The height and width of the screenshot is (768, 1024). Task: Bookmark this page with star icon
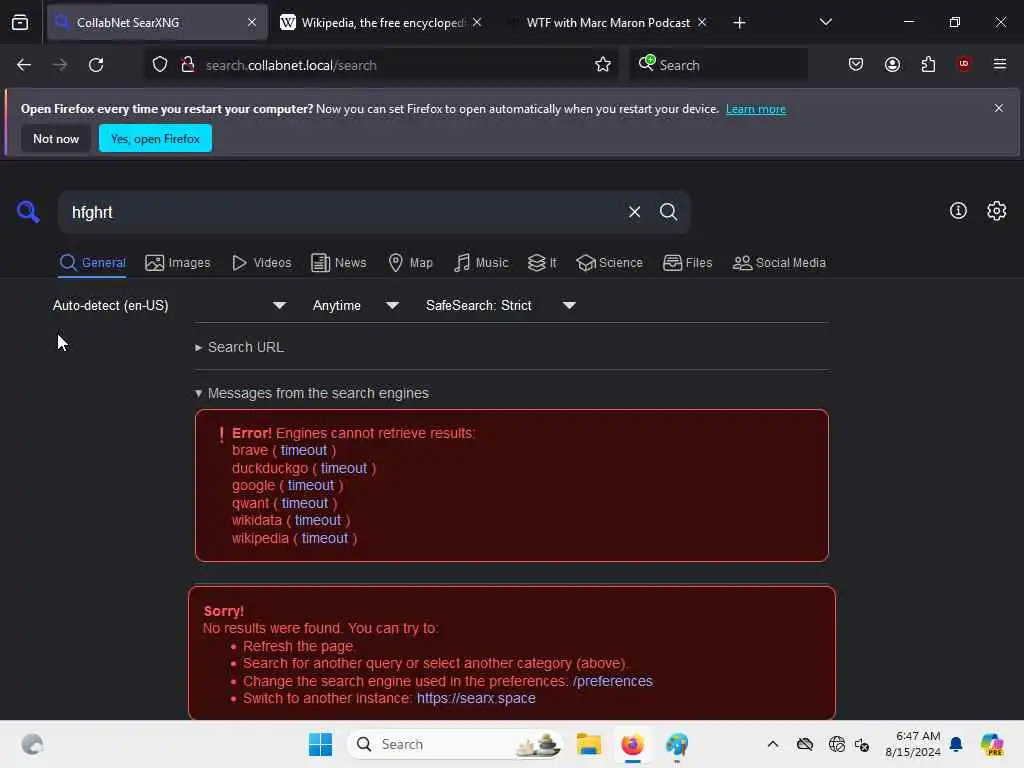[603, 65]
